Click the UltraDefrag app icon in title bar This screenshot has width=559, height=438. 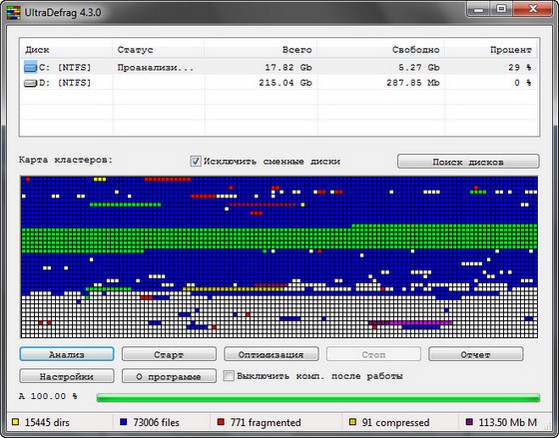[13, 12]
